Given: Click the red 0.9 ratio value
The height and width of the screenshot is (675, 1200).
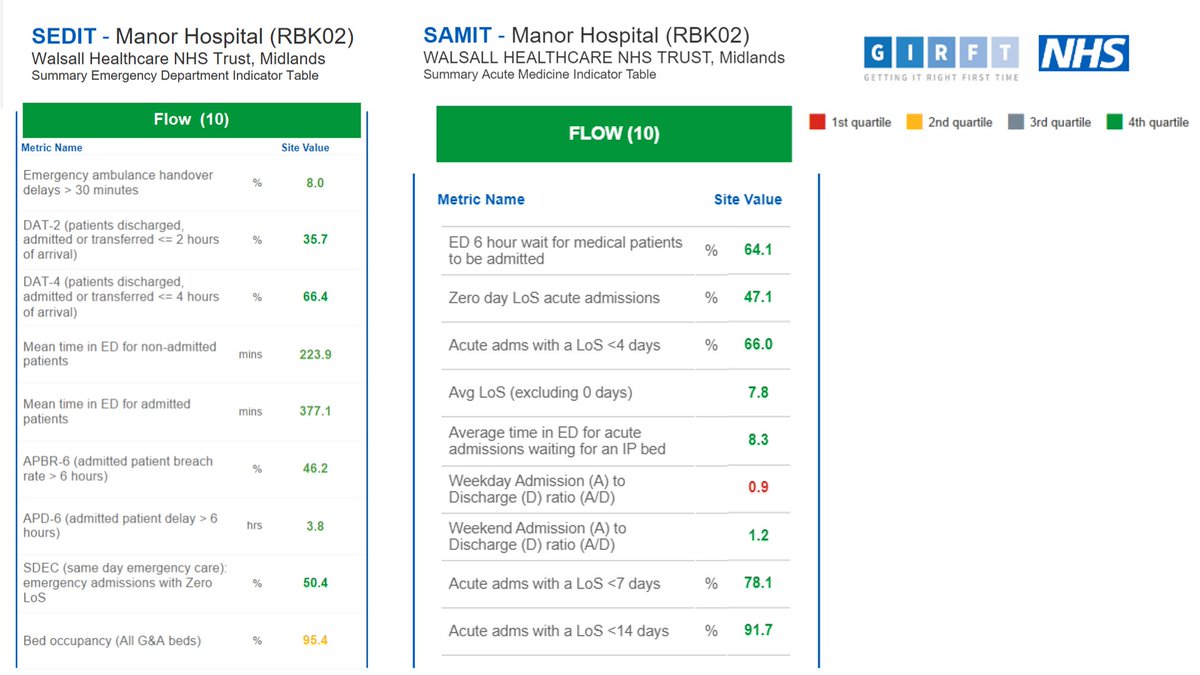Looking at the screenshot, I should [x=758, y=488].
